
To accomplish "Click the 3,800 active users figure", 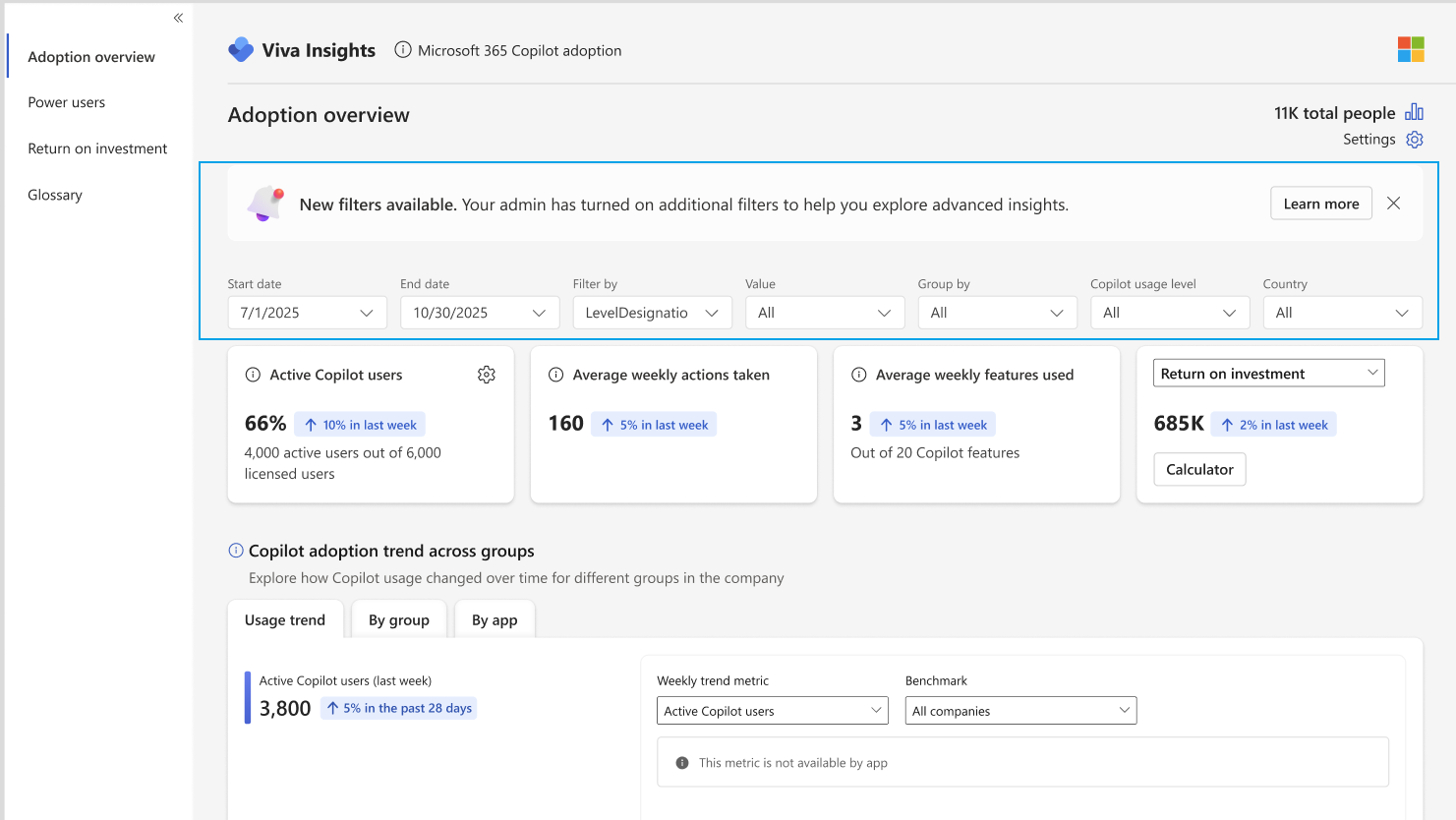I will [285, 708].
